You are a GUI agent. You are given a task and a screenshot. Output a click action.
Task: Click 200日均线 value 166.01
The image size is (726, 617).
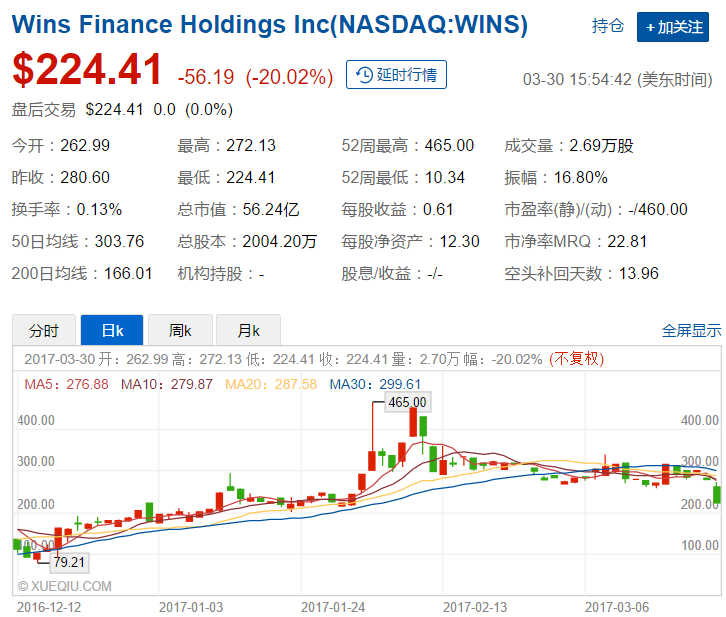click(x=128, y=273)
